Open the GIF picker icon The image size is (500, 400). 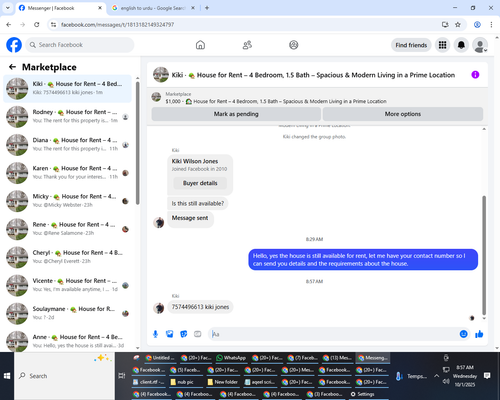point(198,334)
